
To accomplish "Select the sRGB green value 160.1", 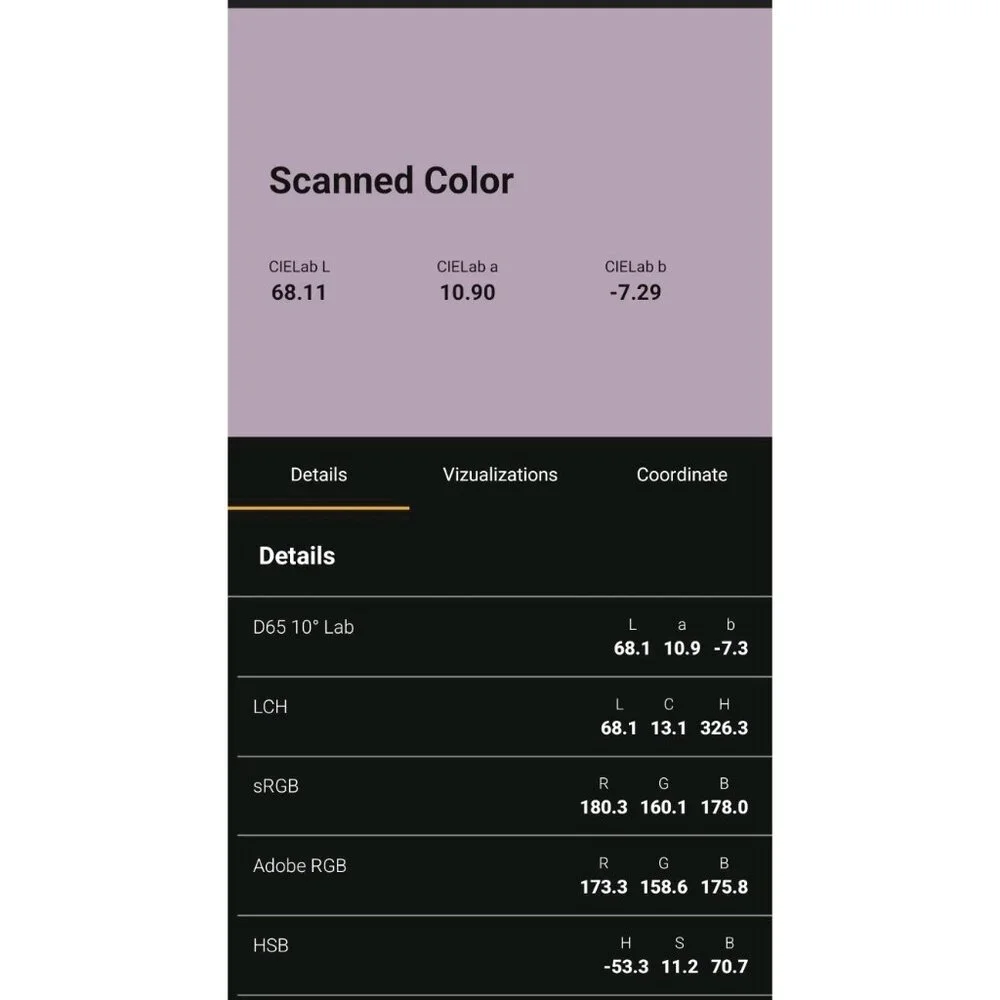I will point(663,807).
